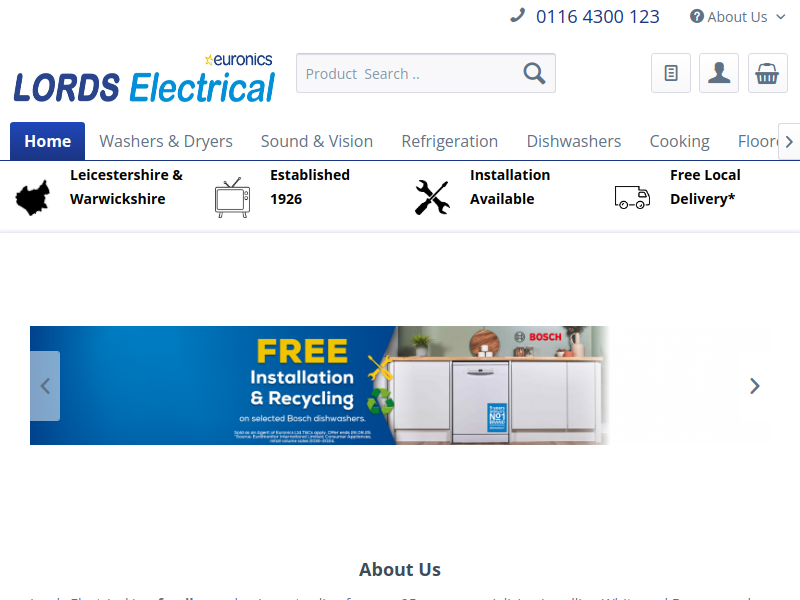This screenshot has width=800, height=600.
Task: Expand the About Us dropdown
Action: click(737, 17)
